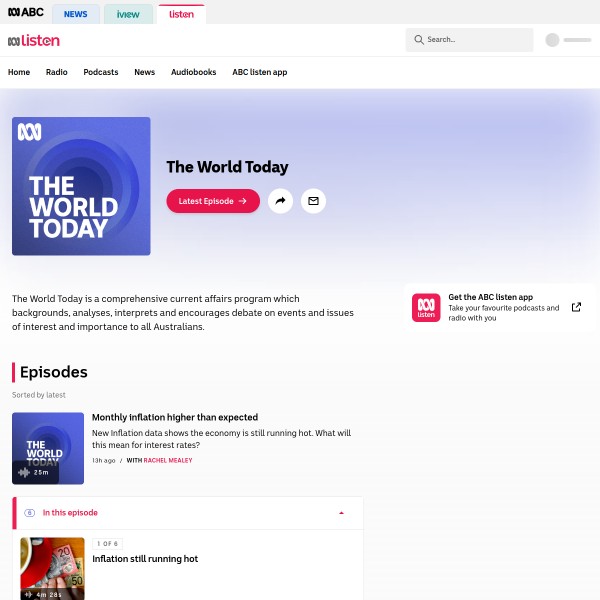Click the ABC listen logo
Viewport: 600px width, 600px height.
tap(34, 40)
